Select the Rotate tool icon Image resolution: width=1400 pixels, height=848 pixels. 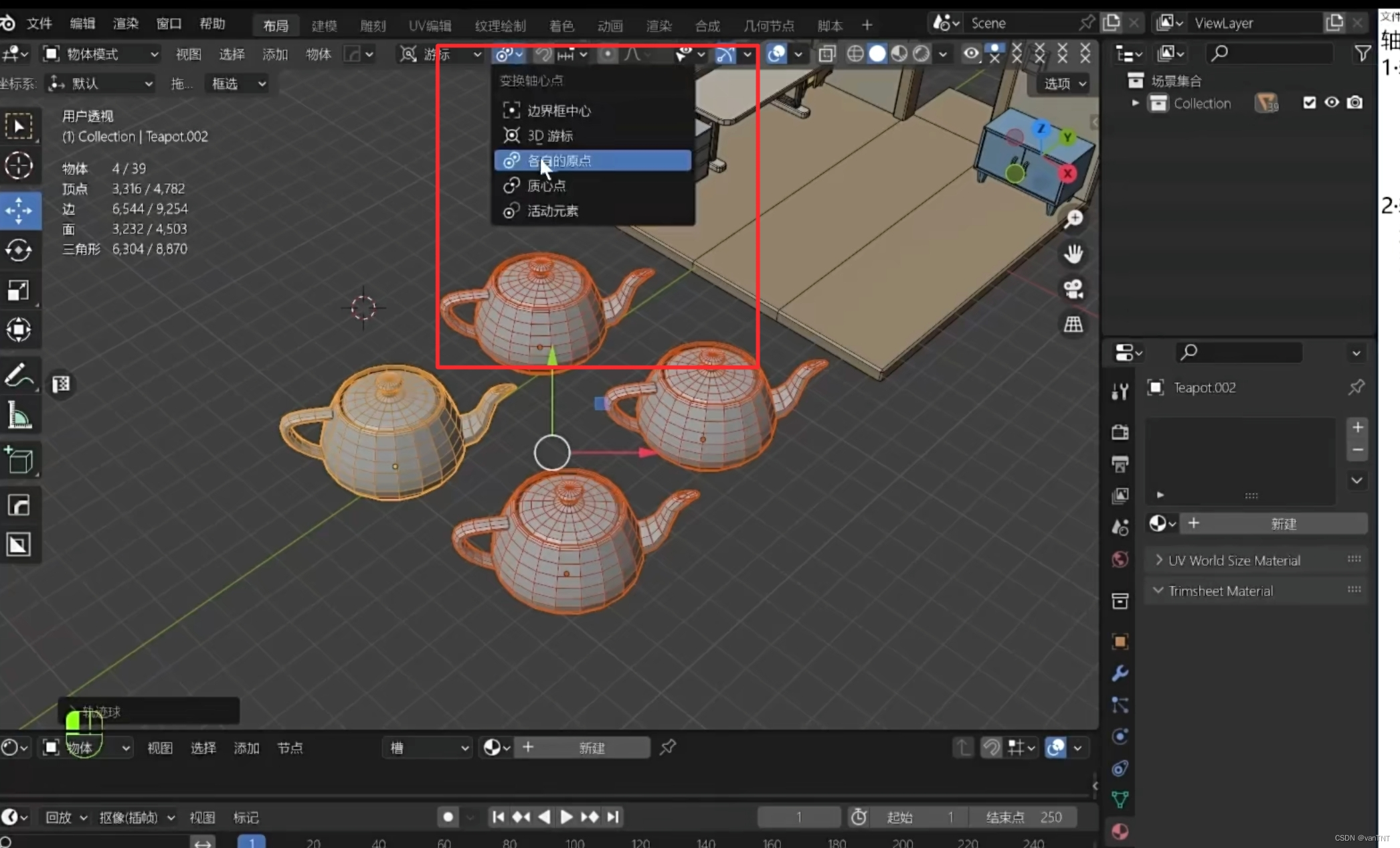19,250
